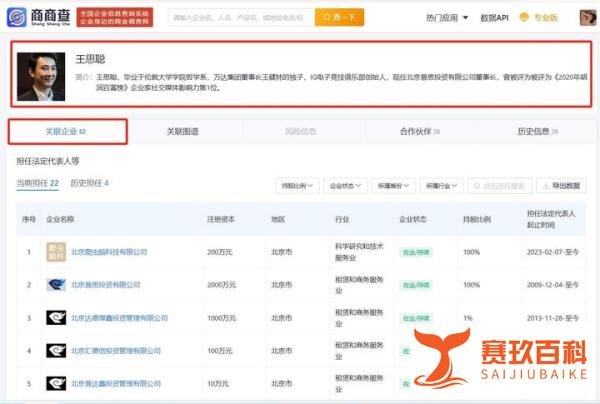Click the 1% shareholding cell in row 3

468,318
